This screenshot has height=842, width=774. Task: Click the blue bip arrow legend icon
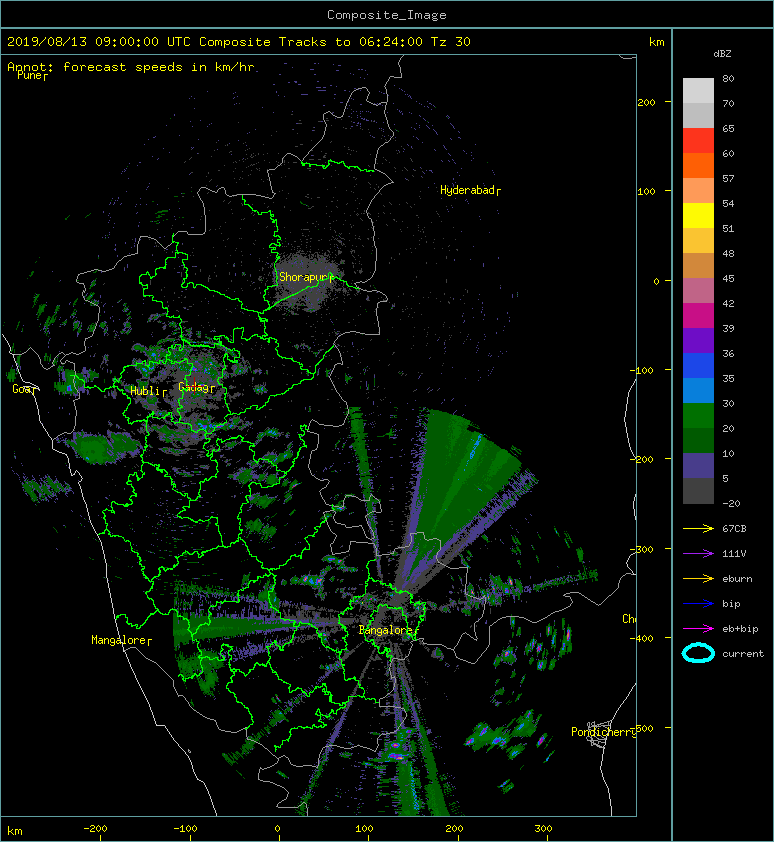click(x=698, y=604)
